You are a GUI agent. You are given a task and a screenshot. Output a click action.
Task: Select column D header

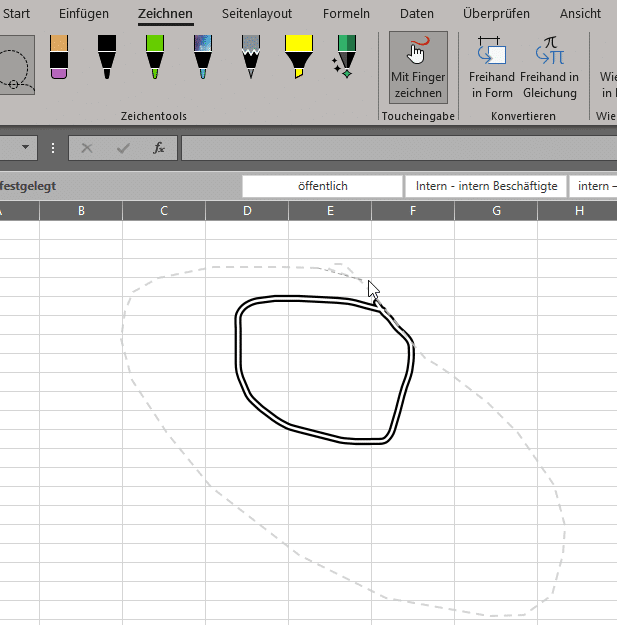pyautogui.click(x=247, y=211)
